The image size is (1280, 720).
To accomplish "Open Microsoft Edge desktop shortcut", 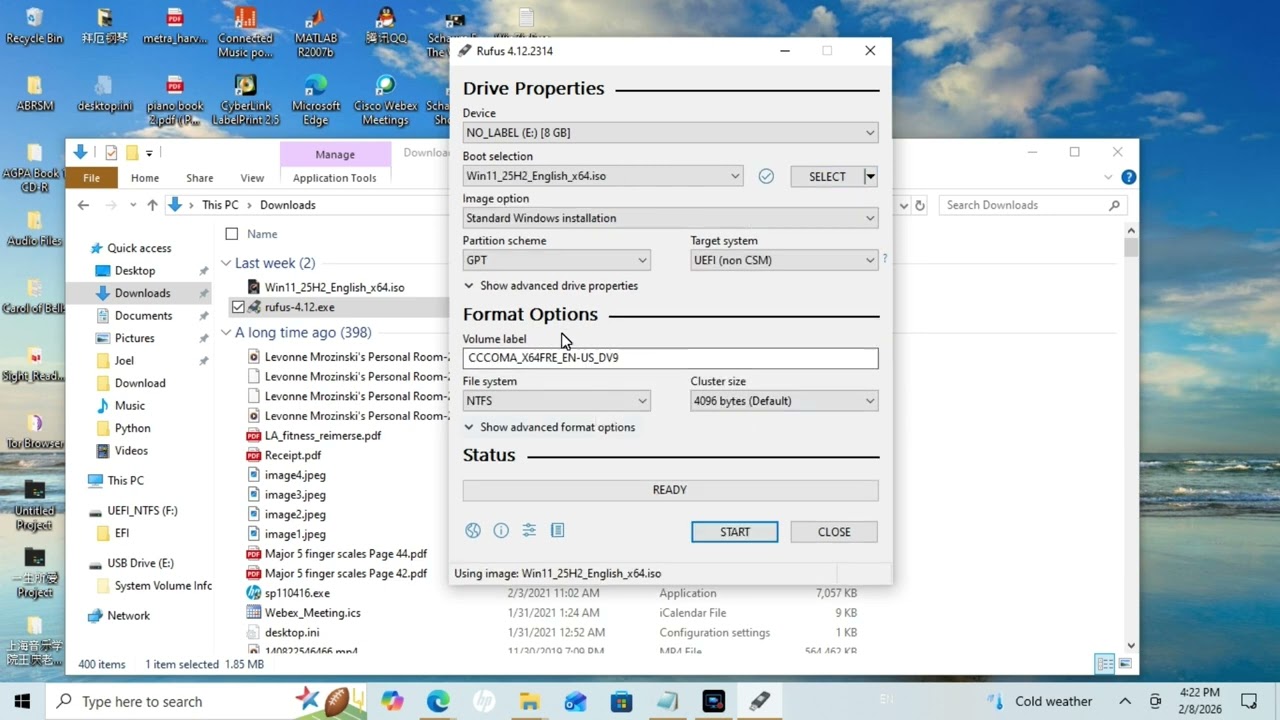I will tap(316, 101).
